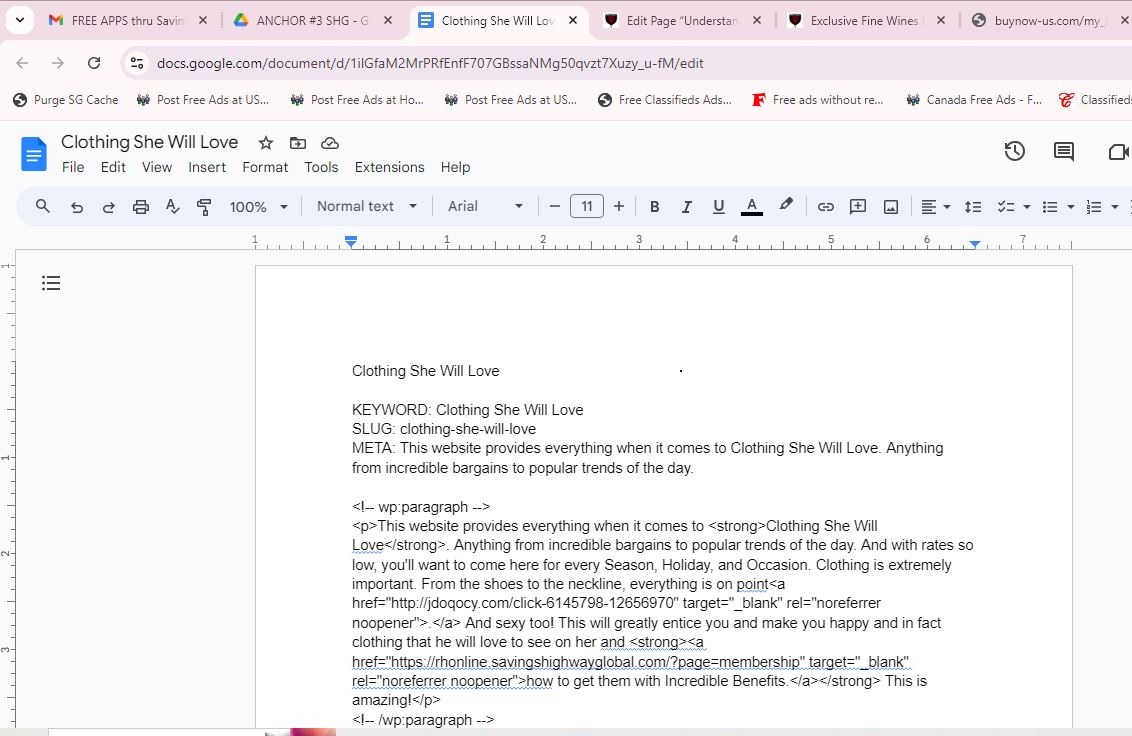Select the paint format roller

(x=204, y=207)
